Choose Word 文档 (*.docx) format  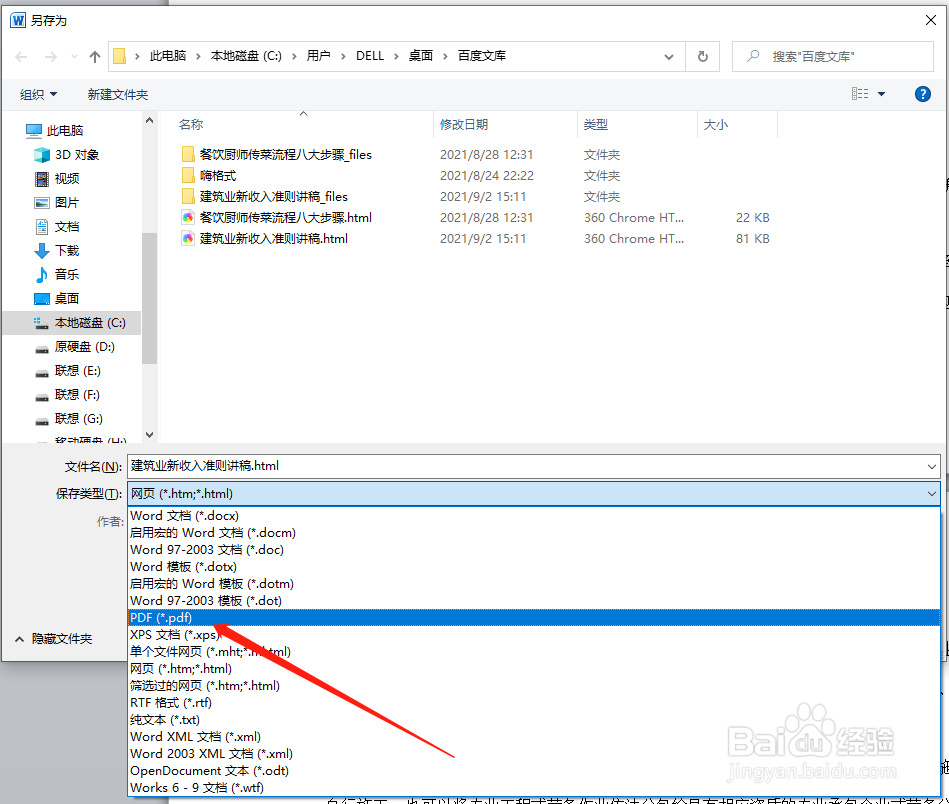point(534,516)
